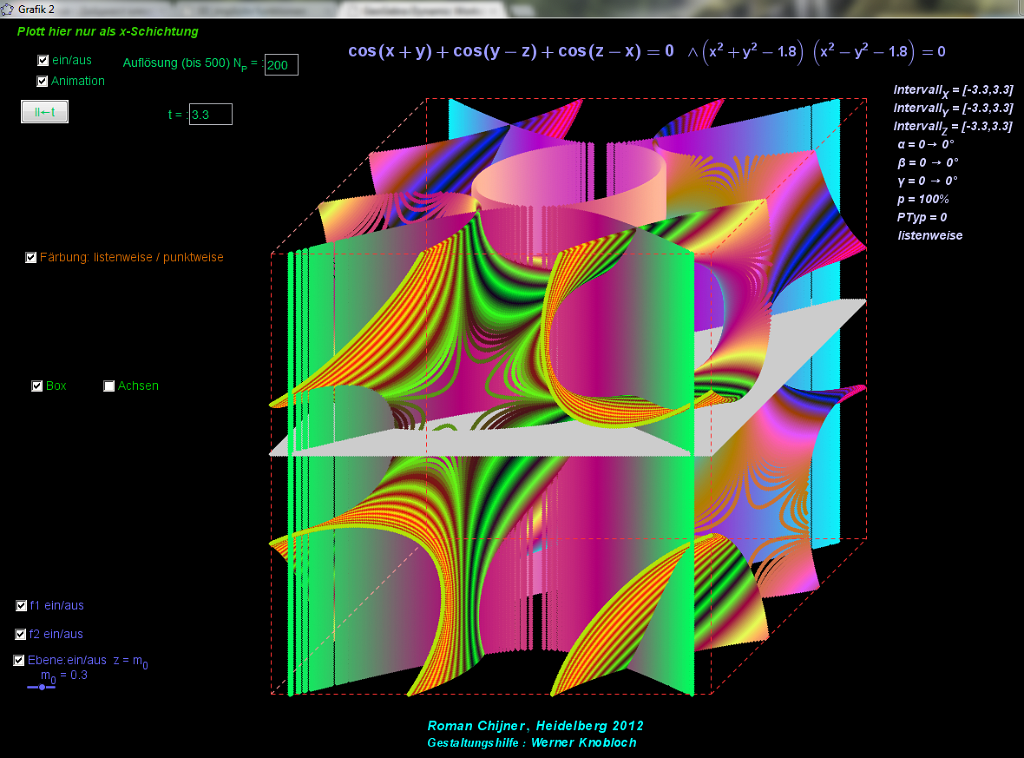Turn off f1 ein/aus surface
Screen dimensions: 1024x758
(22, 606)
